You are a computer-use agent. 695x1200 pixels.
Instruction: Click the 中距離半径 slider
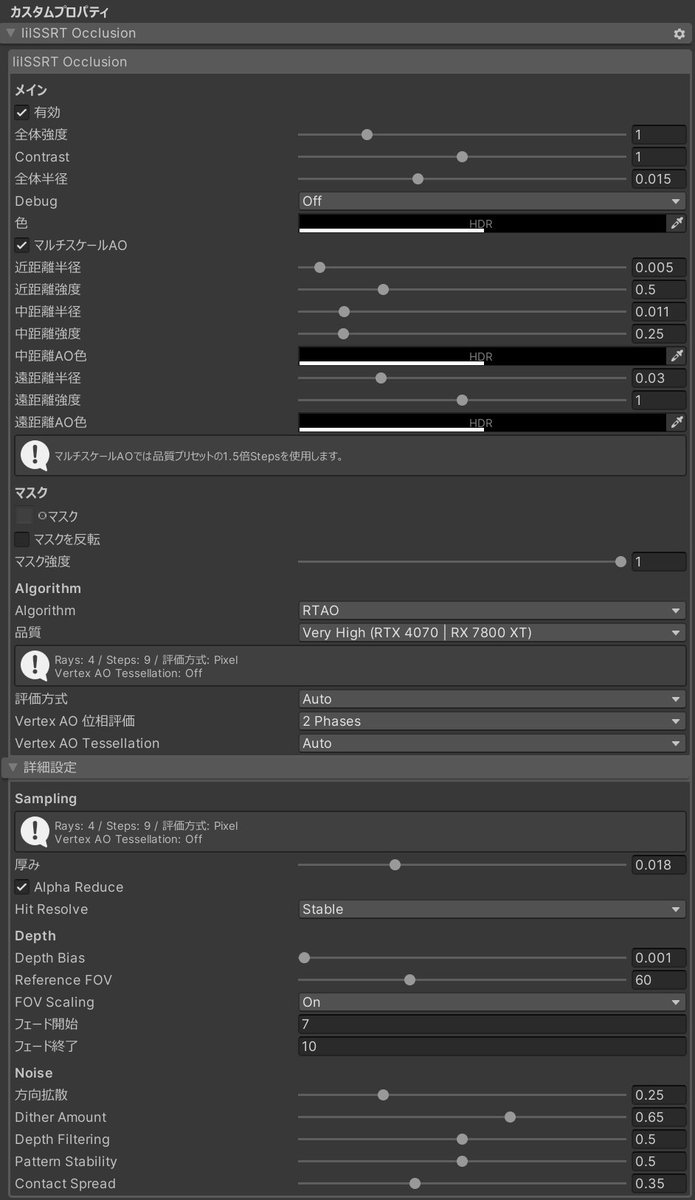462,311
